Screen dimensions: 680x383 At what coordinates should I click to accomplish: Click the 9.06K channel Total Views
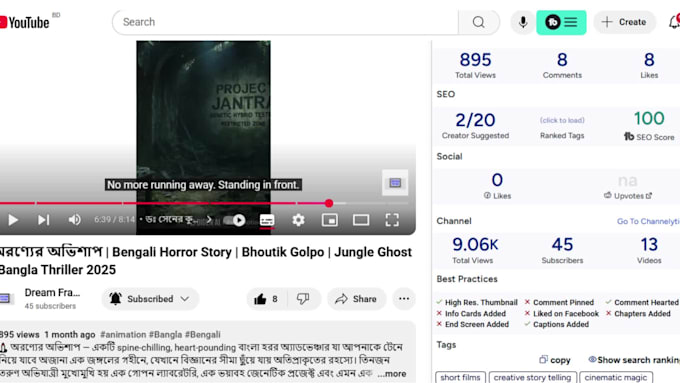[475, 250]
